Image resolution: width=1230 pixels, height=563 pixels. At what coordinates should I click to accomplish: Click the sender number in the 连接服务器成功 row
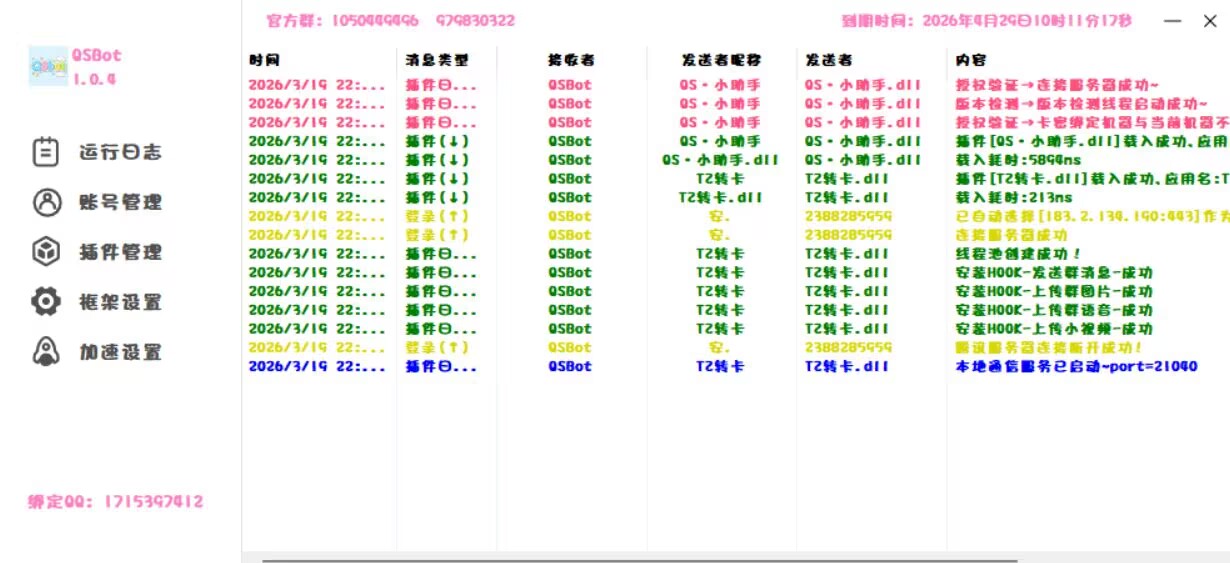[849, 235]
